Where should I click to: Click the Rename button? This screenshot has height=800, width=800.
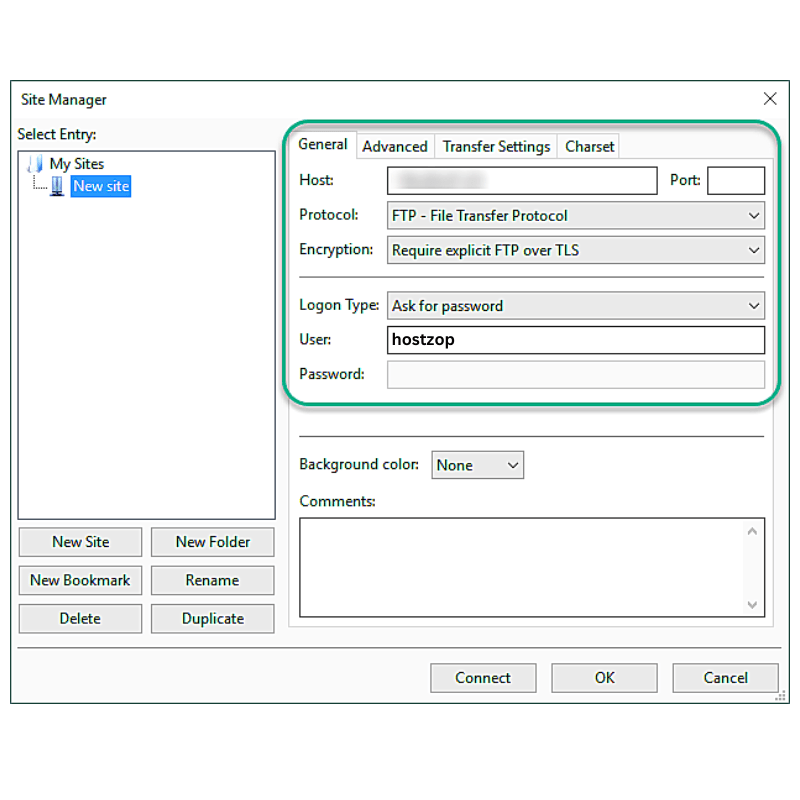212,580
